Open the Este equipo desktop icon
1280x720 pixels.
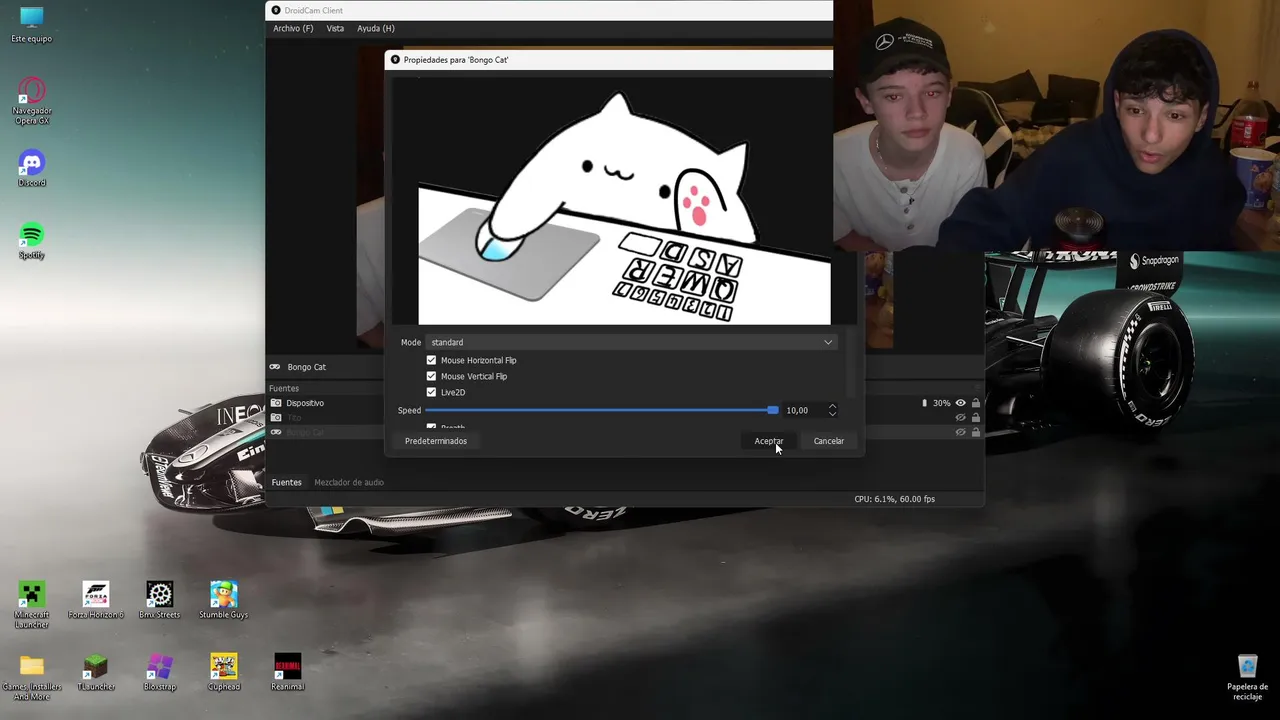tap(31, 25)
